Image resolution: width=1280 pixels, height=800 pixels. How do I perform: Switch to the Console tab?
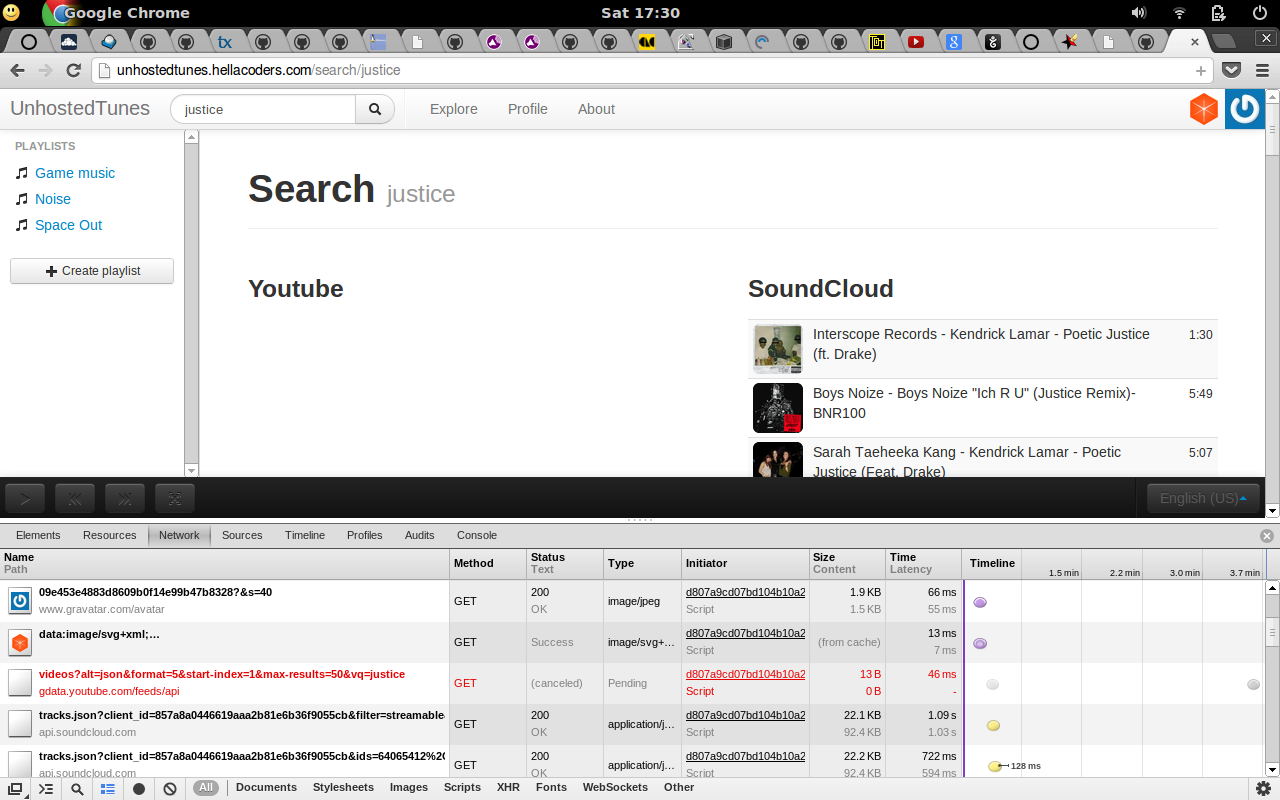point(477,535)
